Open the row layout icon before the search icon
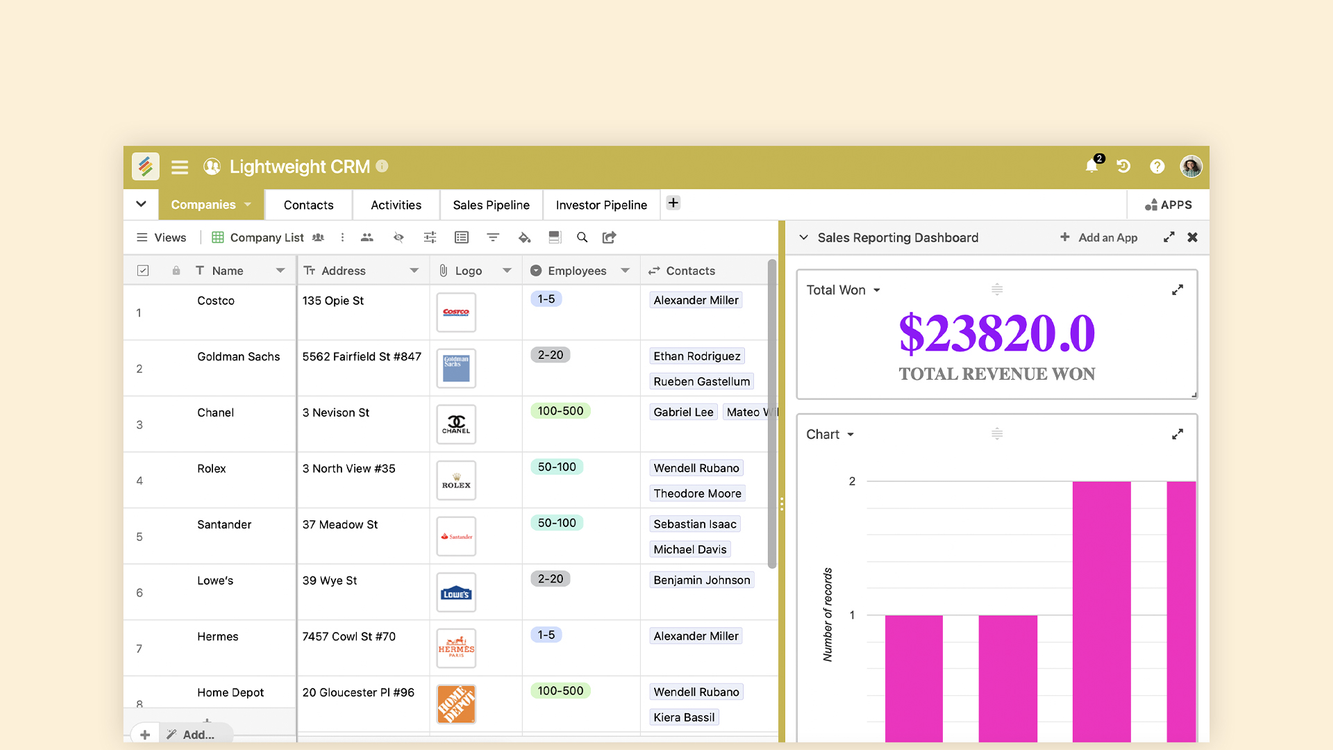Screen dimensions: 1333x750 click(555, 238)
